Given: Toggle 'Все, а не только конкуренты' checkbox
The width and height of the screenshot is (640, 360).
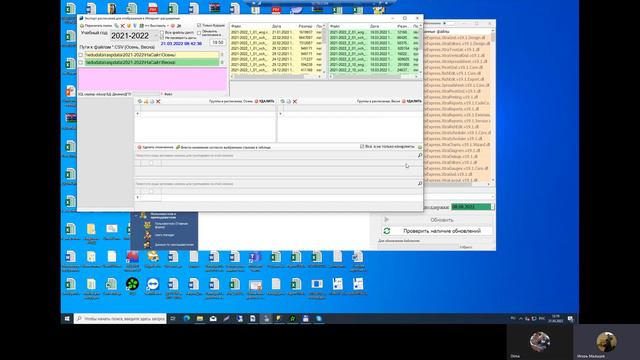Looking at the screenshot, I should (x=362, y=146).
